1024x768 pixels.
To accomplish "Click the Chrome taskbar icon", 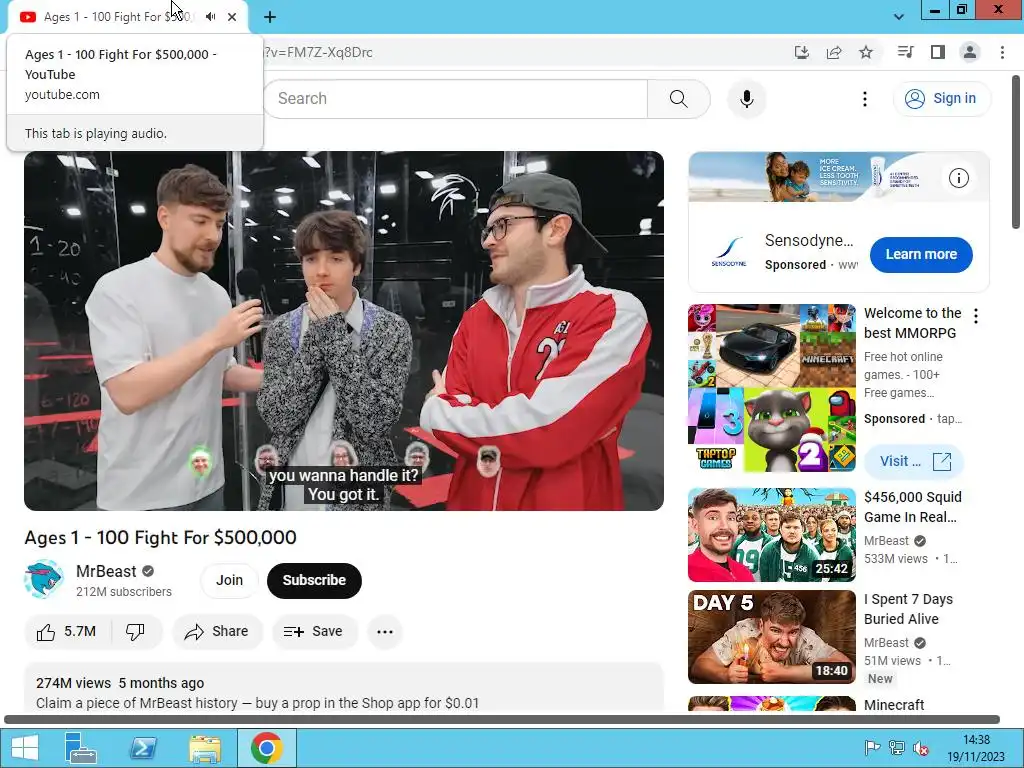I will coord(266,748).
